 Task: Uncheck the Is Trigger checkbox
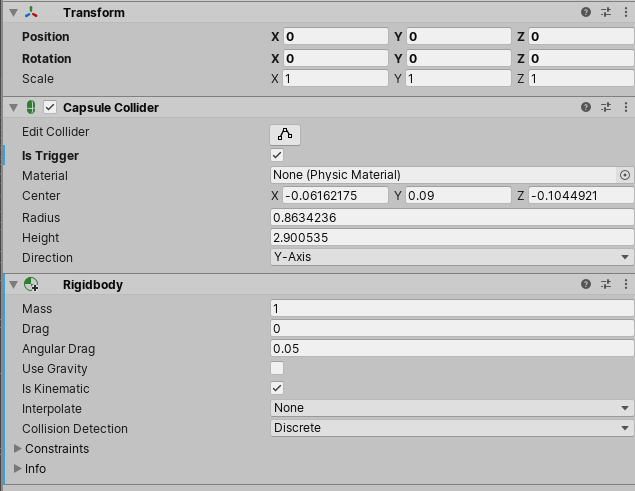click(277, 155)
